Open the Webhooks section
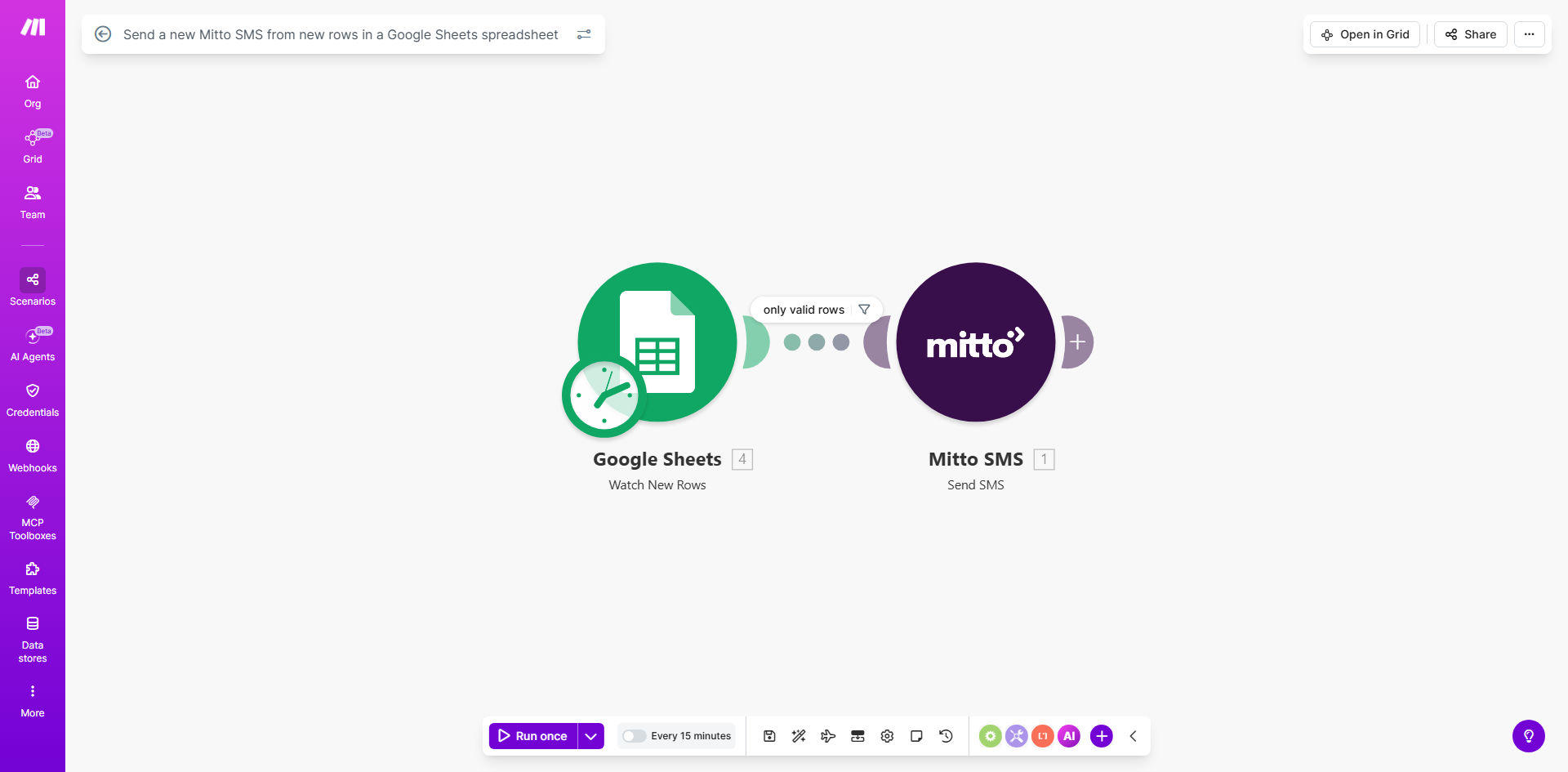 (33, 456)
